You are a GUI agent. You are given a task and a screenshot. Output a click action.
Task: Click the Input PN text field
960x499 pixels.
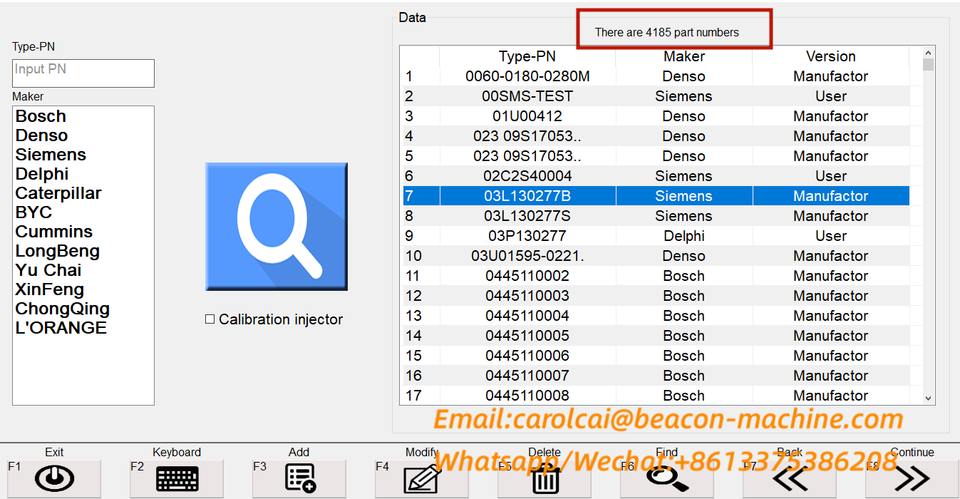click(x=83, y=73)
